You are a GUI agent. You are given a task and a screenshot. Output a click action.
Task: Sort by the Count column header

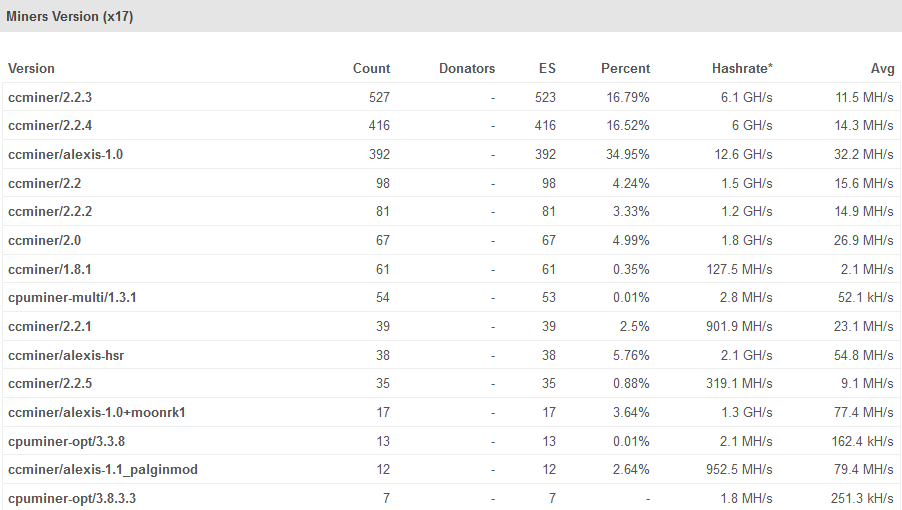pos(371,69)
